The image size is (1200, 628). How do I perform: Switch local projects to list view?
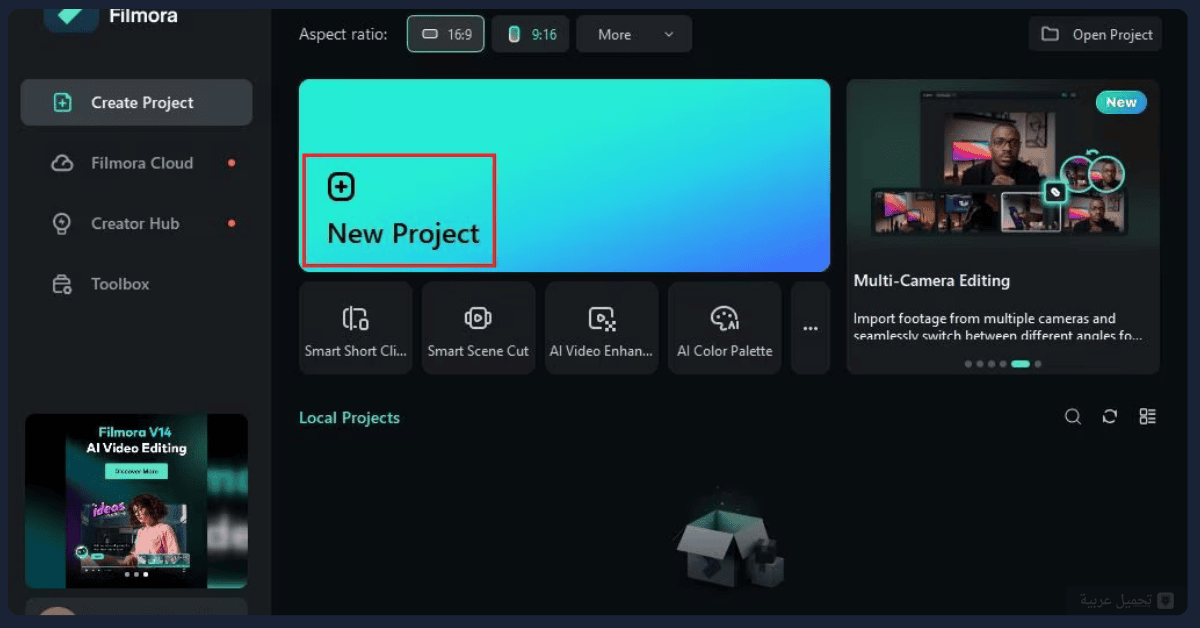click(1147, 417)
